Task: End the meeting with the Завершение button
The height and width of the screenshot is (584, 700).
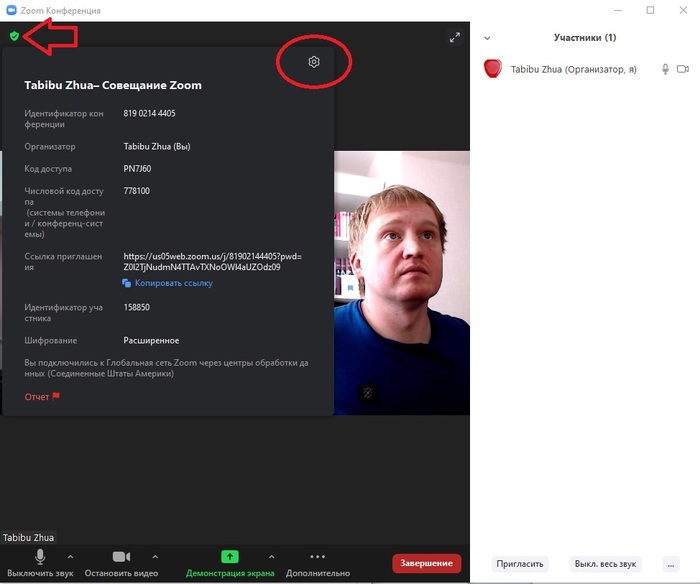Action: click(427, 563)
